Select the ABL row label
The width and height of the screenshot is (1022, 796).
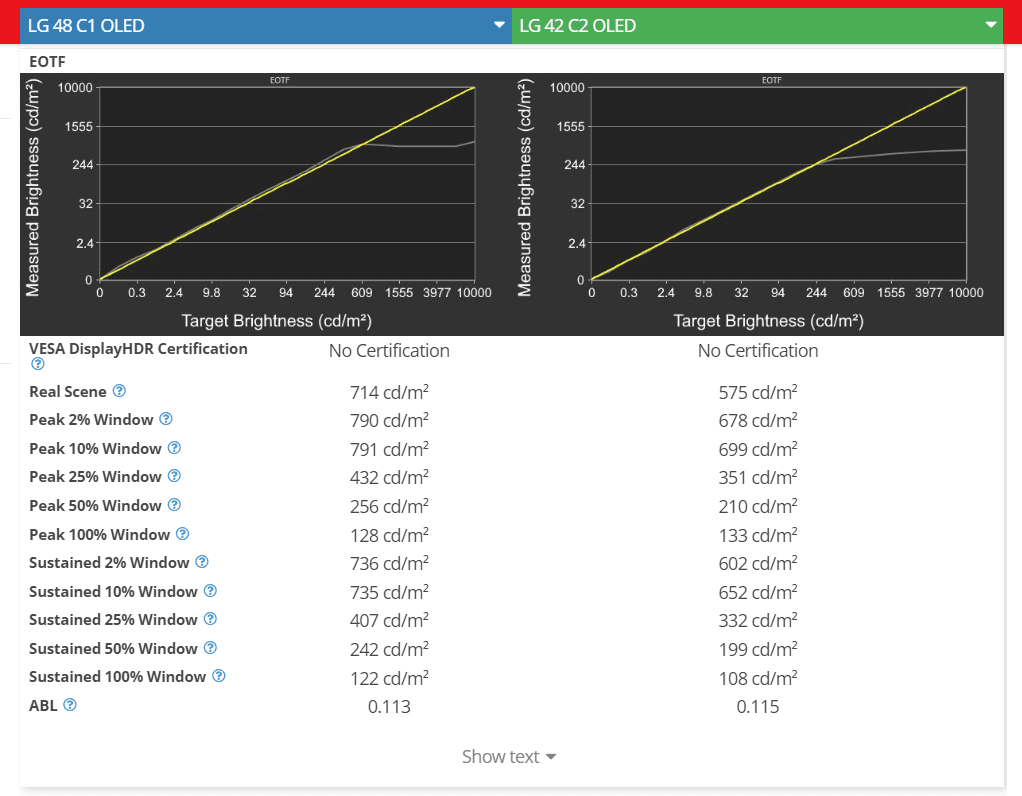[x=43, y=705]
